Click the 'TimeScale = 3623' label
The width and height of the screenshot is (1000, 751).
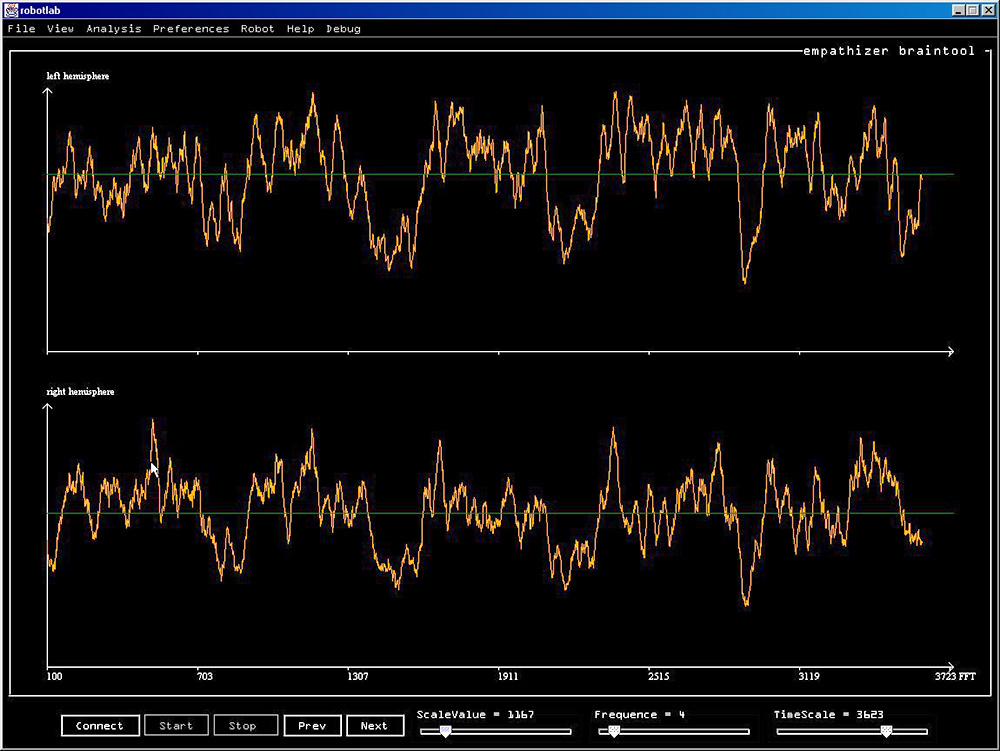point(828,715)
